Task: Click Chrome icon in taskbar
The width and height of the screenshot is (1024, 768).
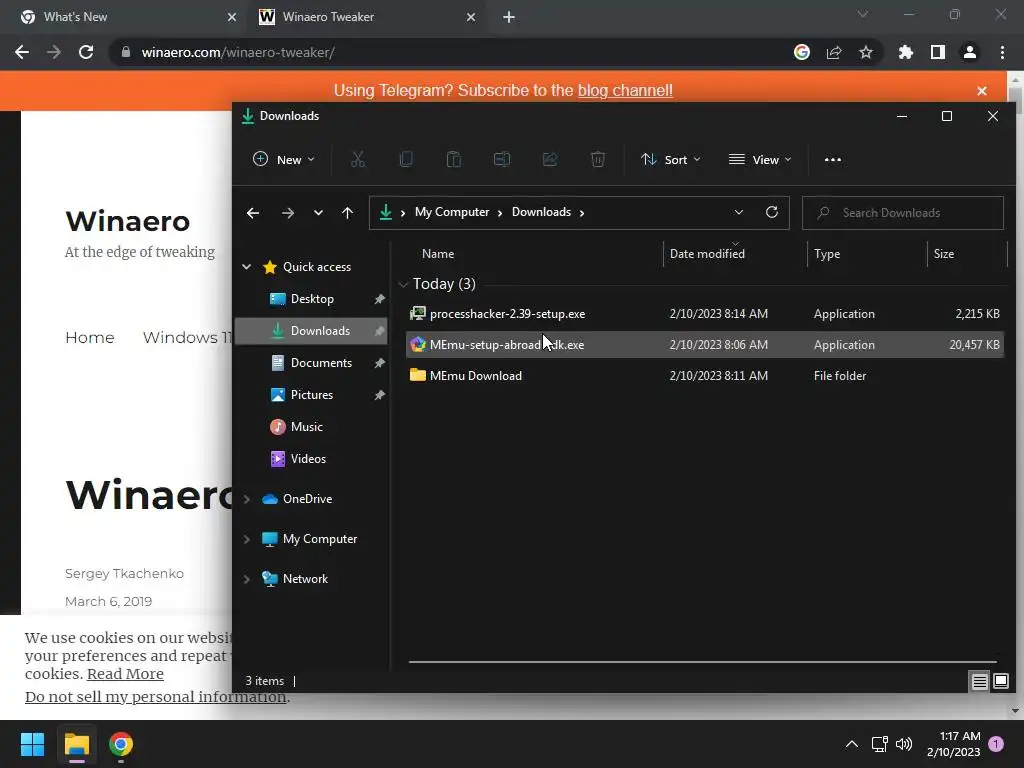Action: (x=121, y=744)
